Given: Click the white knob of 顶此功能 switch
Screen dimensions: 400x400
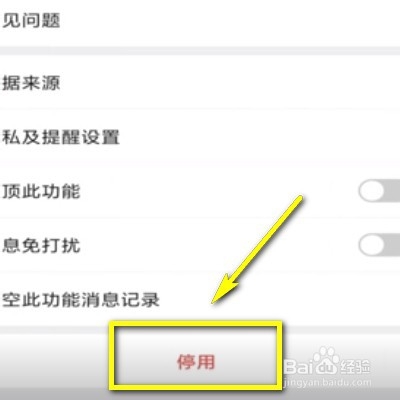Looking at the screenshot, I should [371, 191].
